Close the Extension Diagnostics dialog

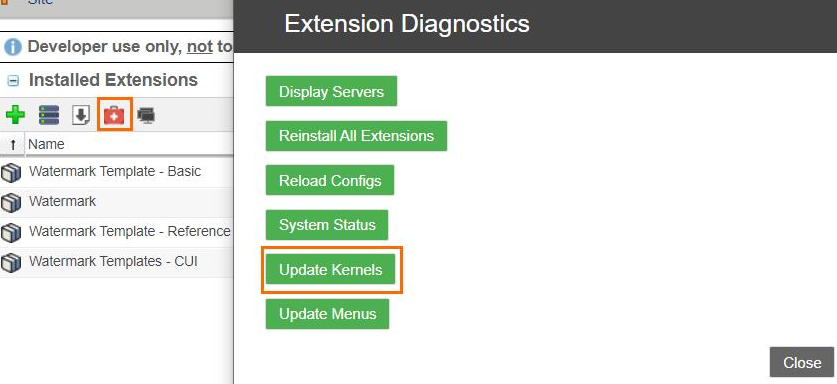(802, 362)
